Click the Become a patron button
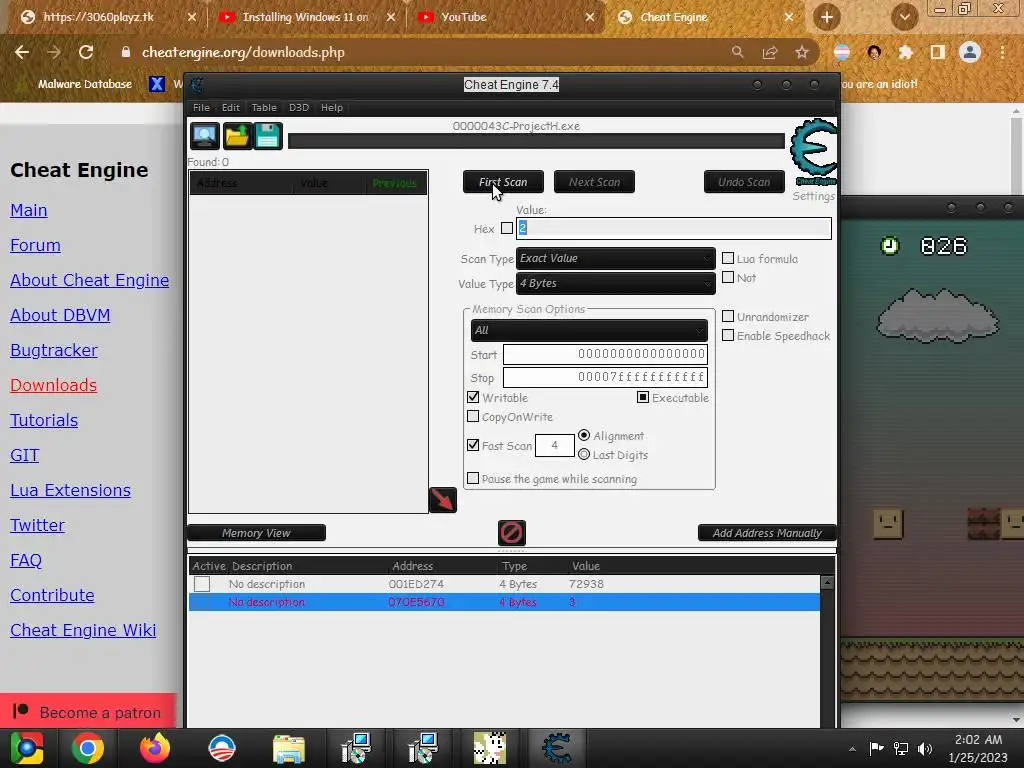1024x768 pixels. tap(88, 711)
